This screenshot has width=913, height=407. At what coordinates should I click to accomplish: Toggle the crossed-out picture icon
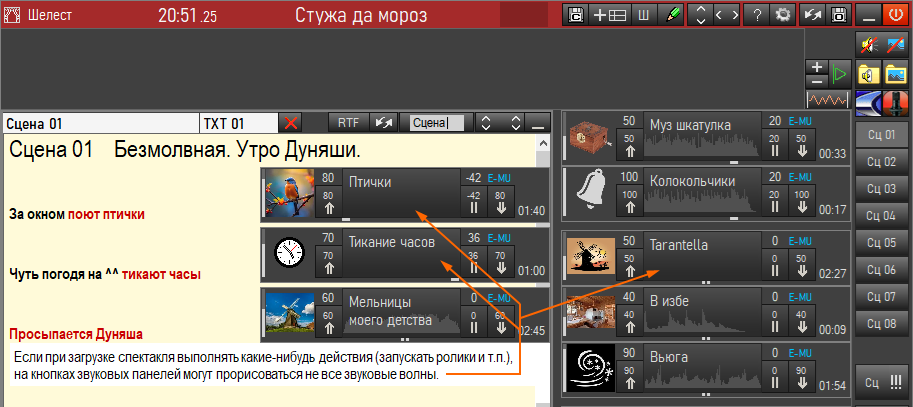[895, 44]
